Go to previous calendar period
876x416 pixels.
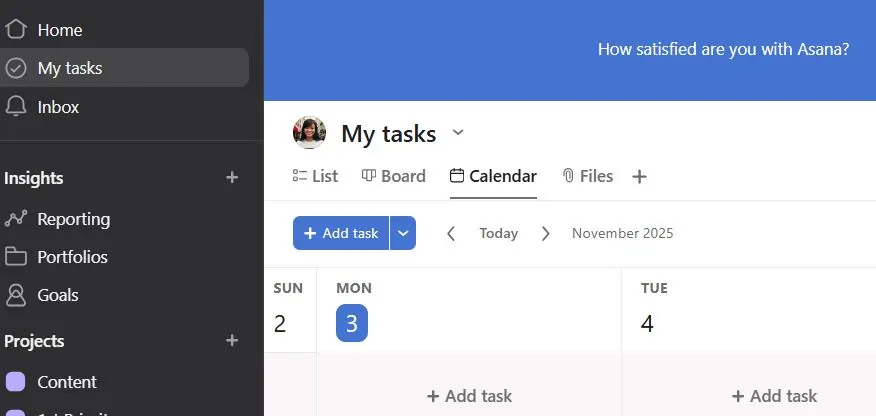point(451,233)
